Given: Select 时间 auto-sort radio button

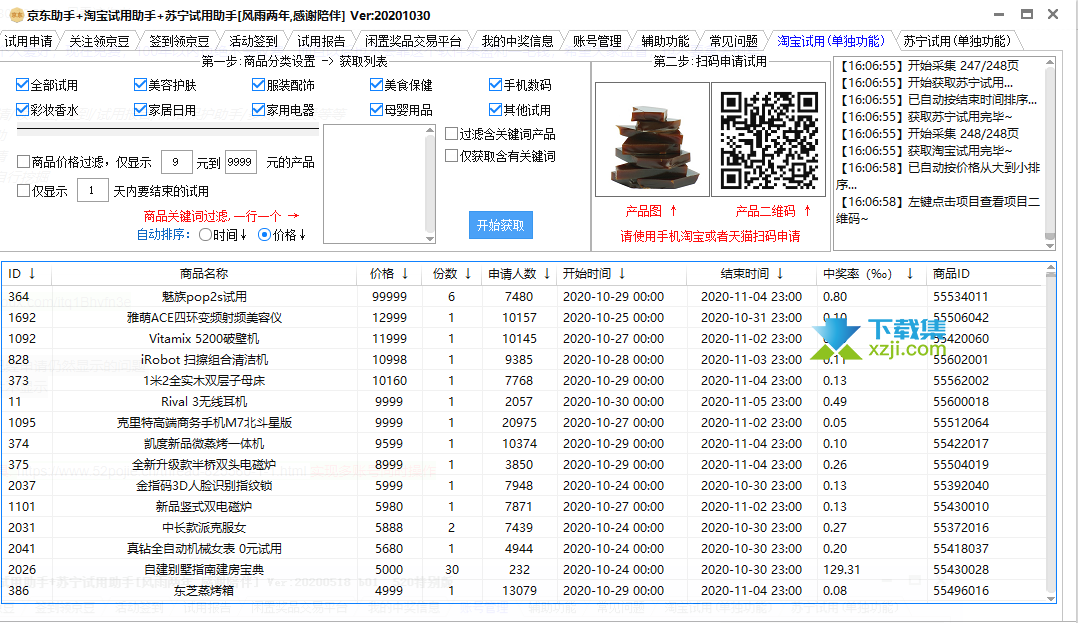Looking at the screenshot, I should 205,234.
